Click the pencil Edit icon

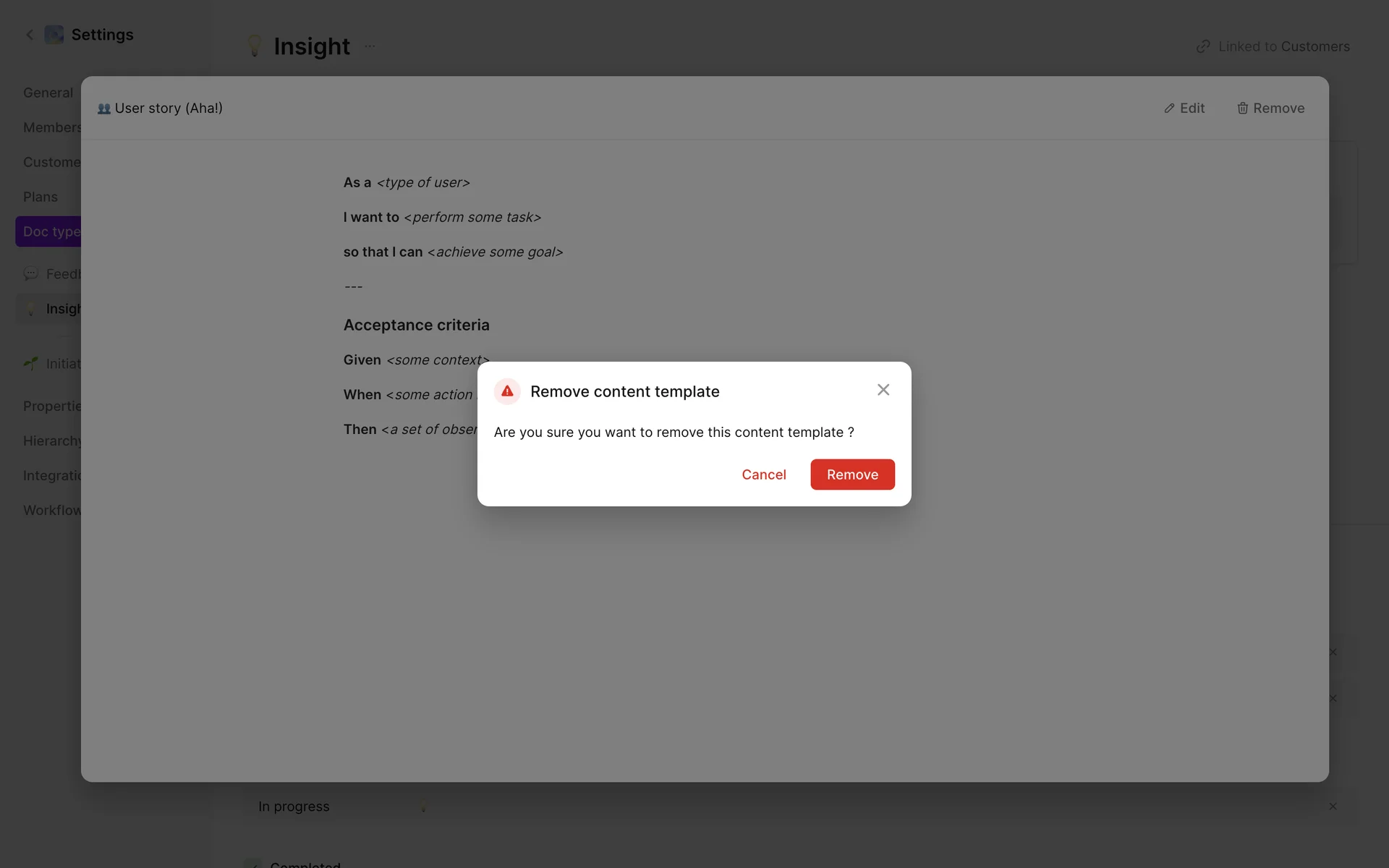click(1169, 109)
